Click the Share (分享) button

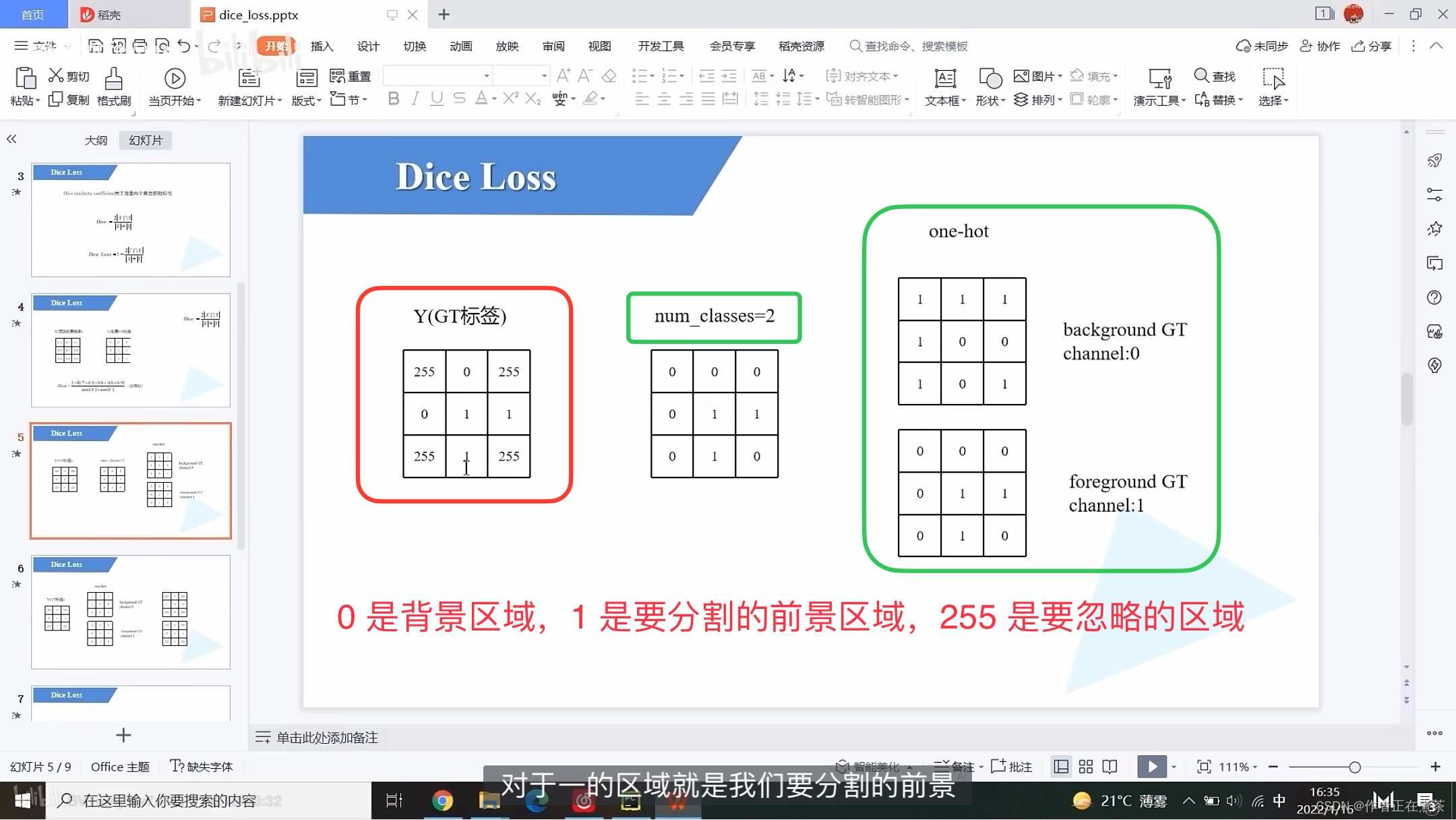point(1372,46)
